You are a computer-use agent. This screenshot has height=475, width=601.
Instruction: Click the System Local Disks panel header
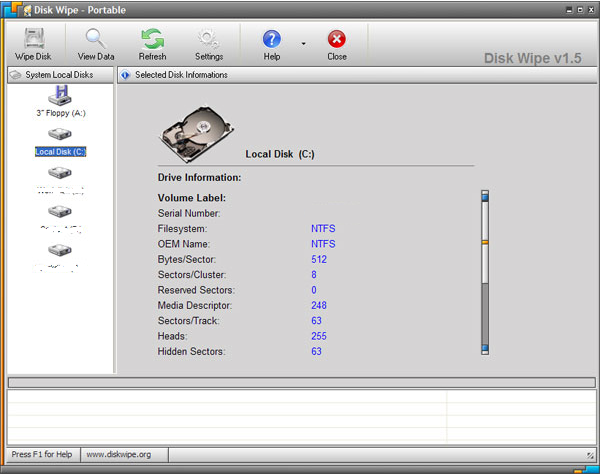[61, 75]
